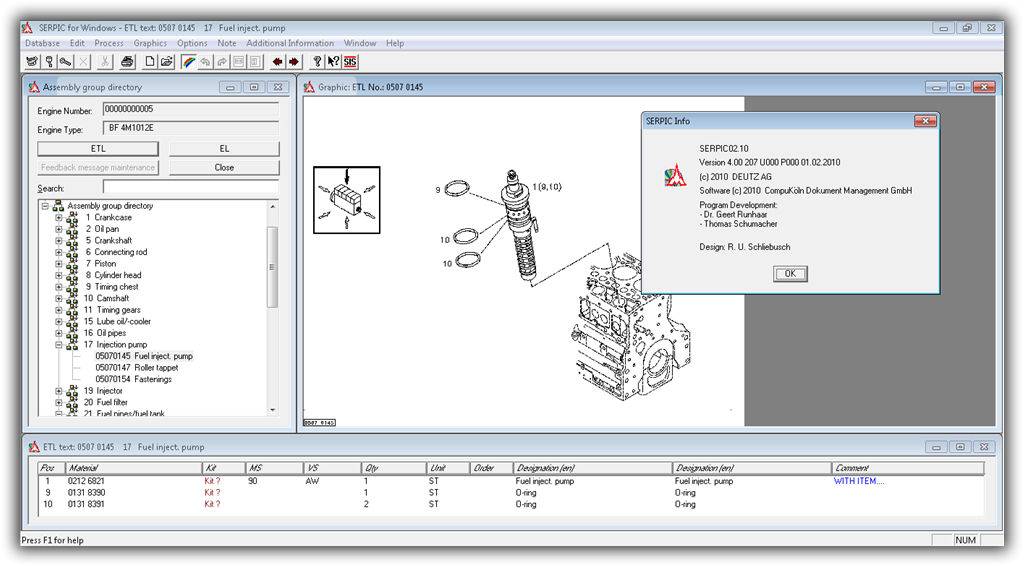Click the Crankcase group tree icon
Screen dimensions: 1024x566
[x=72, y=217]
